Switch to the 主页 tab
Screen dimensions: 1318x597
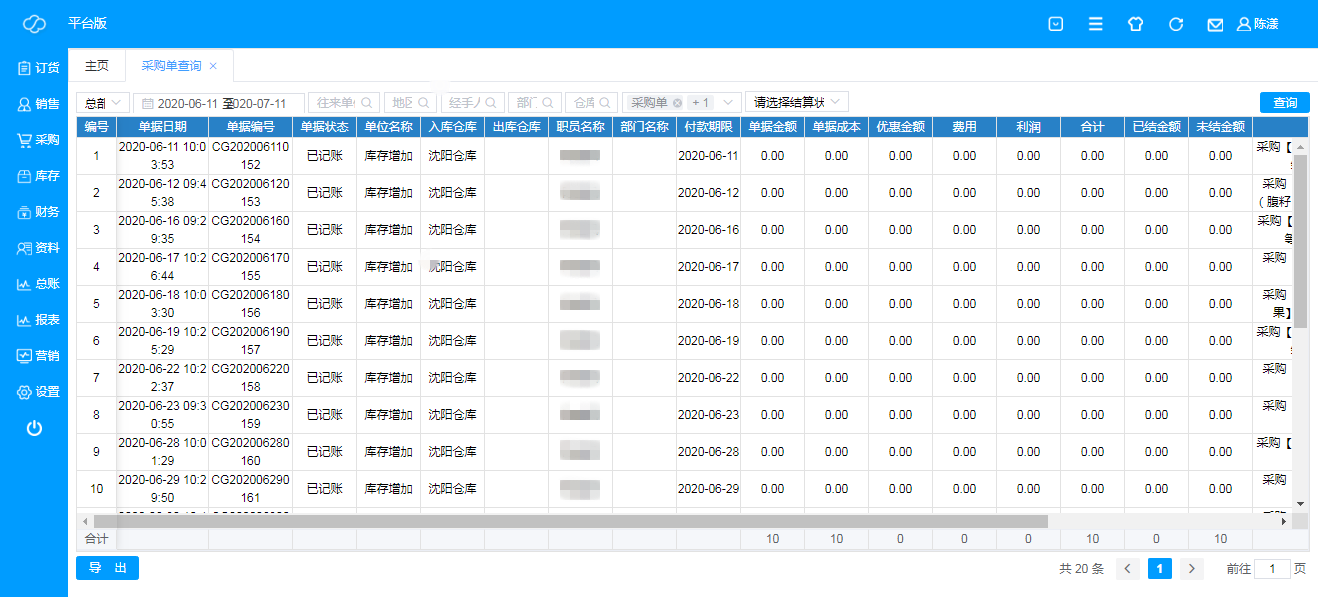point(97,65)
